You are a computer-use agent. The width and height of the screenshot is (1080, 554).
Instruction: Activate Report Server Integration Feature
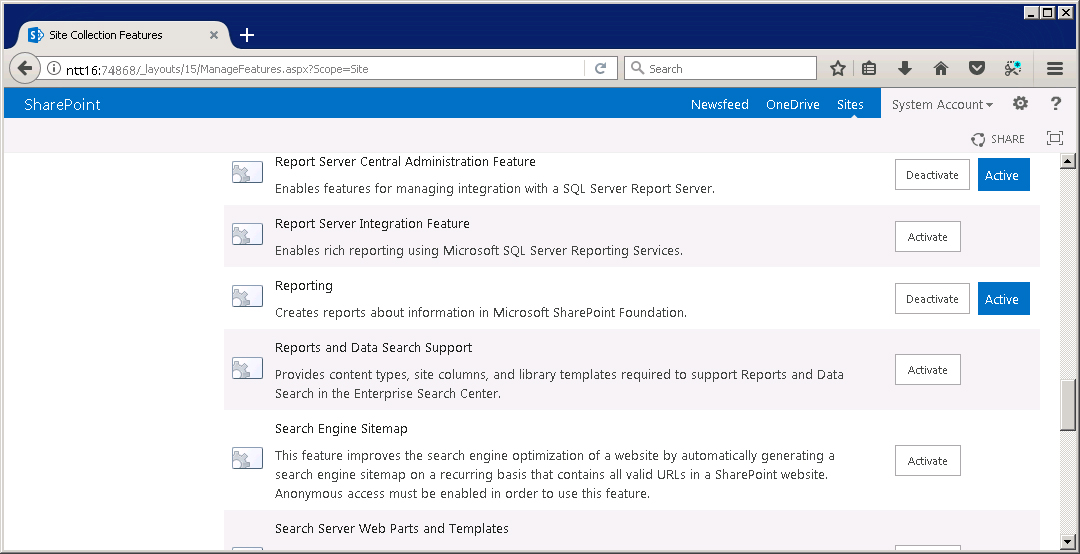pyautogui.click(x=928, y=237)
